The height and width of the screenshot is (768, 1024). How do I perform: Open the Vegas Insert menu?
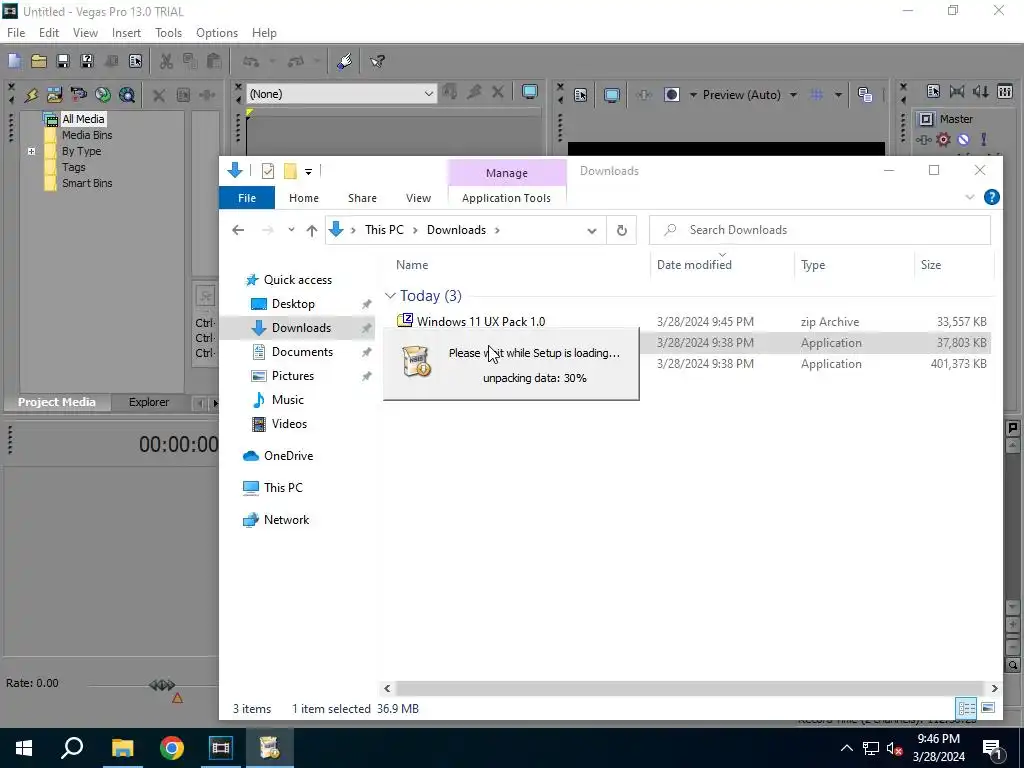126,33
